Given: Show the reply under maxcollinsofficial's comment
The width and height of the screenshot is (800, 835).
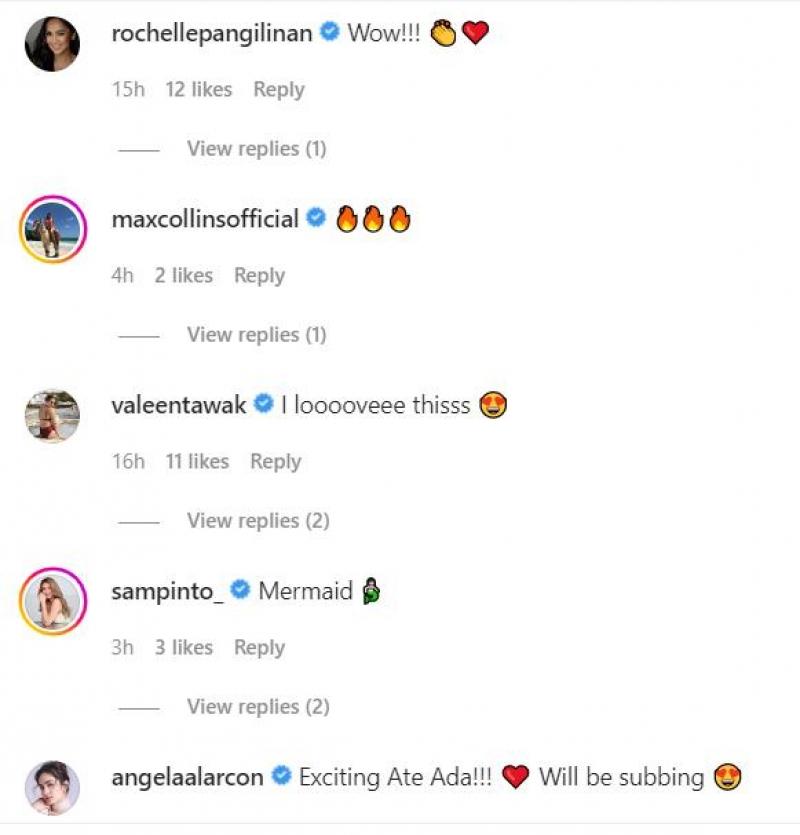Looking at the screenshot, I should pyautogui.click(x=256, y=335).
